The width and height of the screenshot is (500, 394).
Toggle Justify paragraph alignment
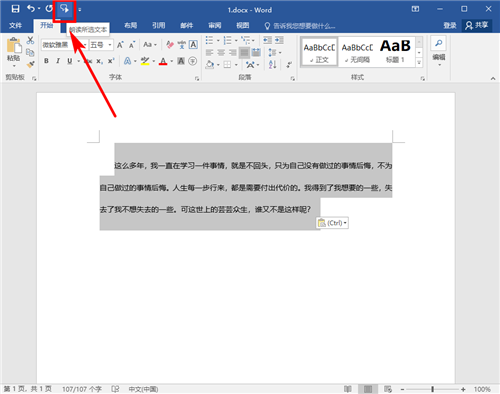(x=244, y=53)
